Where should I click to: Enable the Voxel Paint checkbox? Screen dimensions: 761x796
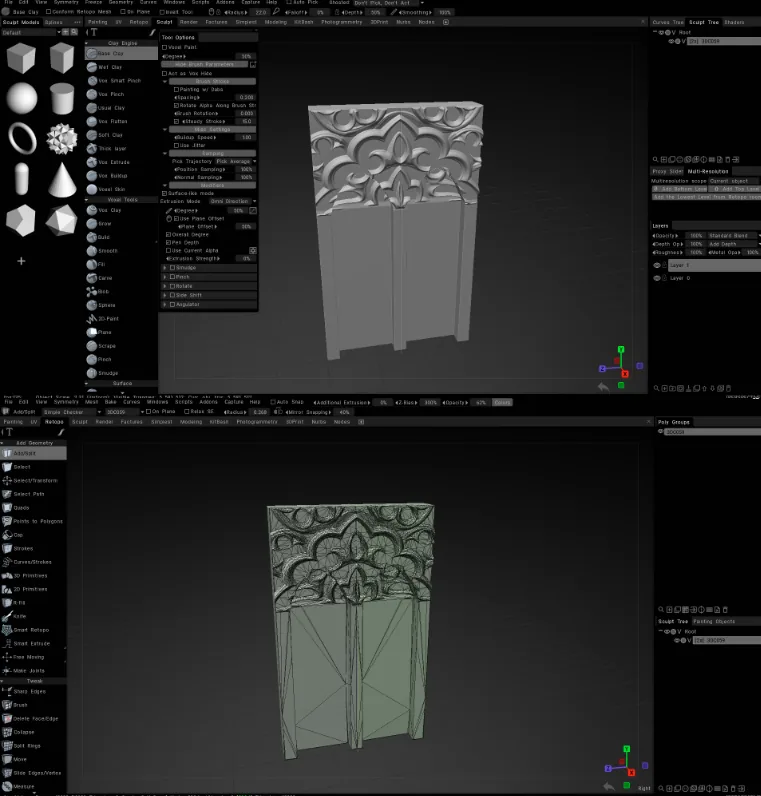164,47
